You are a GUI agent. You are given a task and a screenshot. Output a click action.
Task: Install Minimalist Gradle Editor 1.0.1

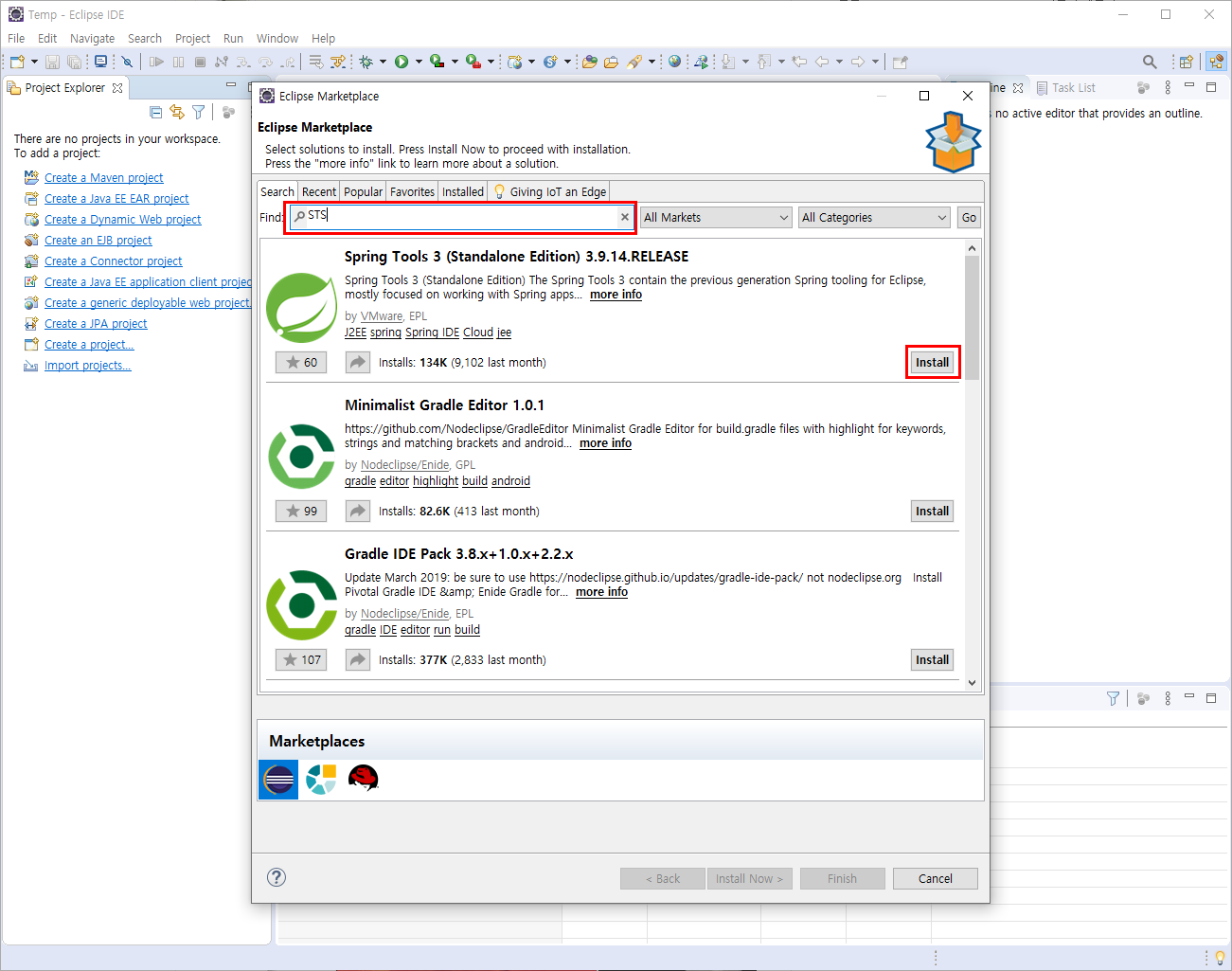coord(932,511)
